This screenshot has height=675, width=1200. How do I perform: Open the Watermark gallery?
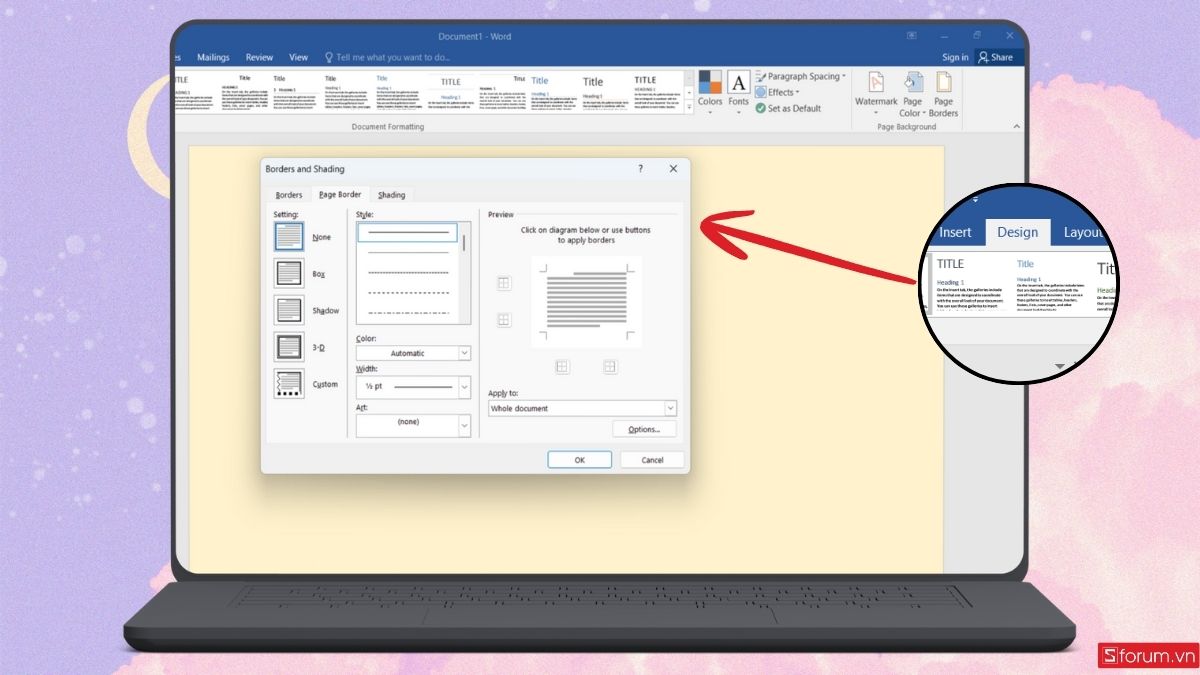876,93
